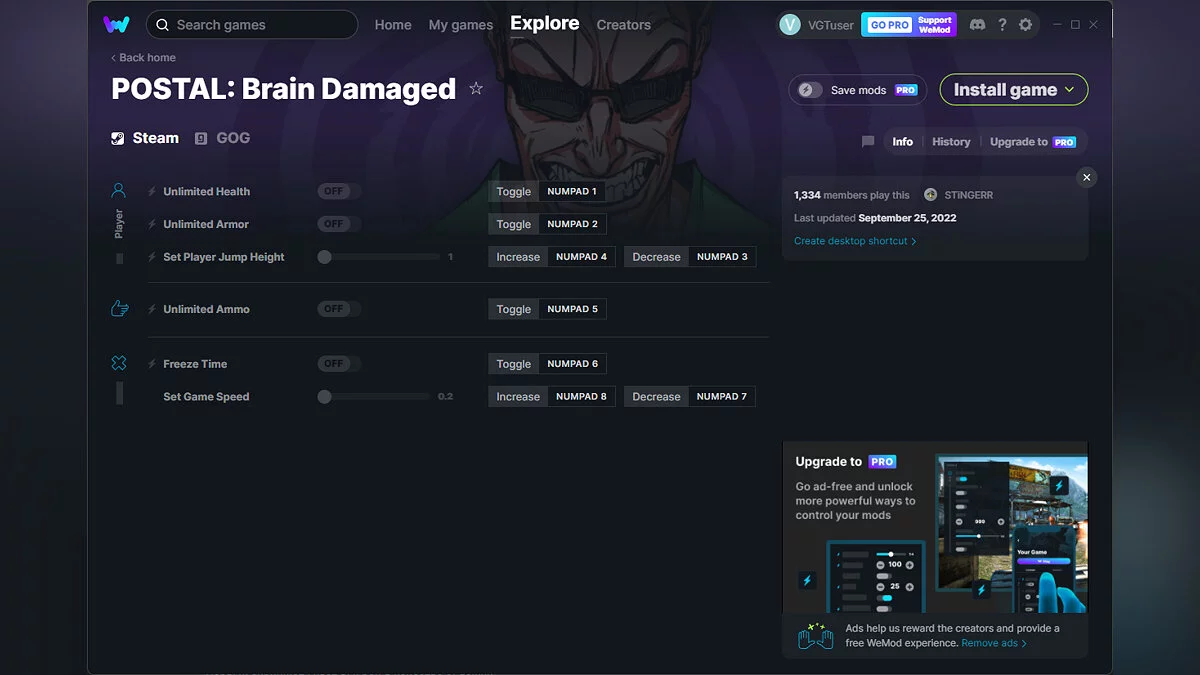Click the VGTuser avatar

[x=790, y=24]
